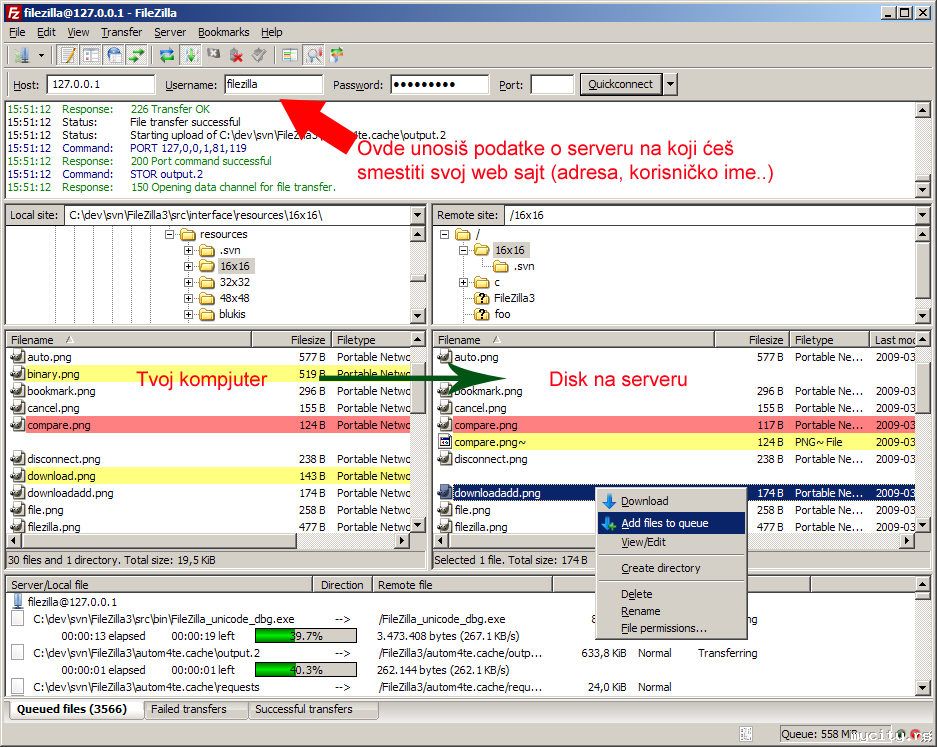Collapse the resources folder in local tree
This screenshot has height=747, width=937.
[170, 234]
